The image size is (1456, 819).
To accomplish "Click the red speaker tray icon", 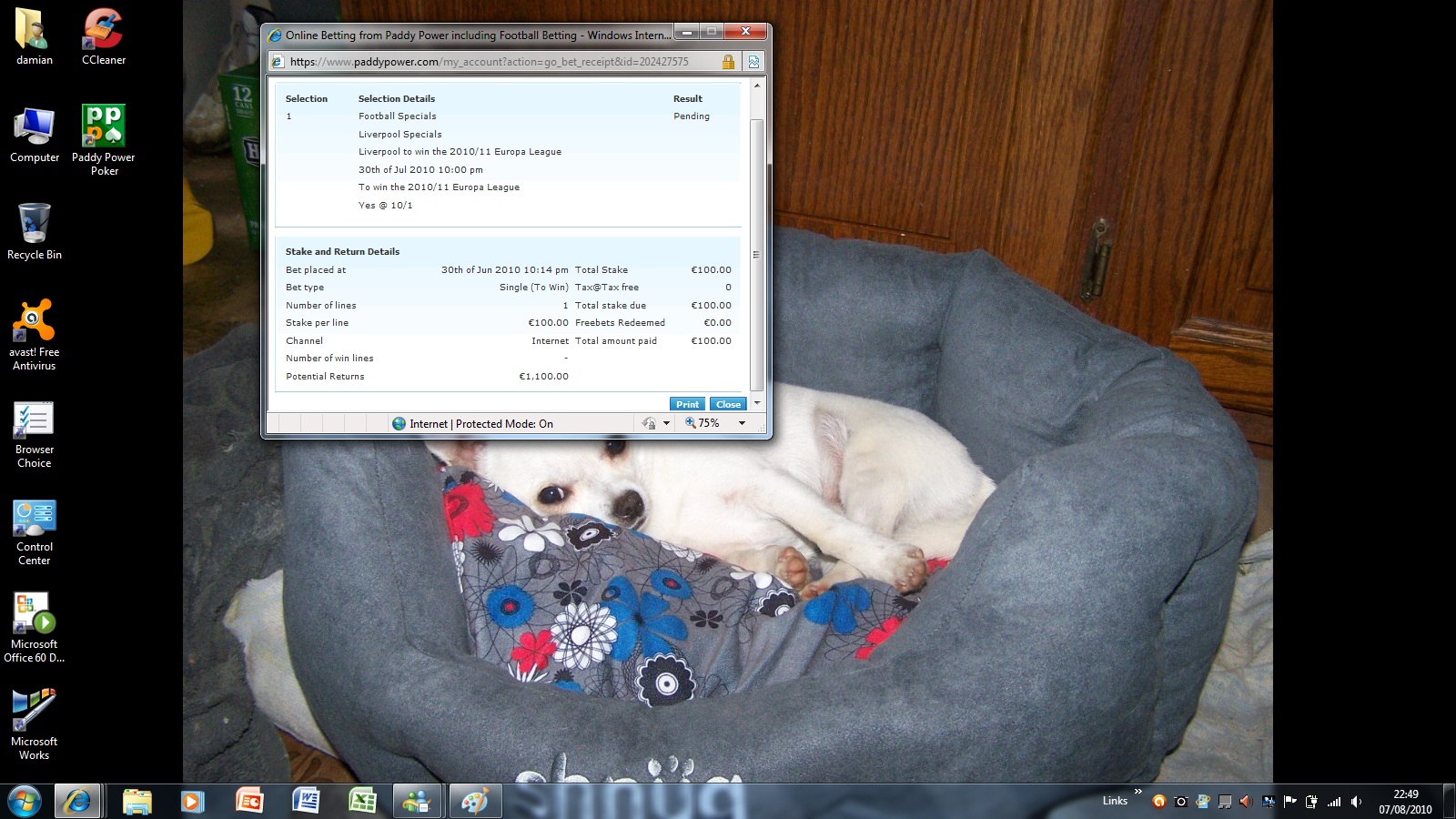I will [x=1246, y=801].
